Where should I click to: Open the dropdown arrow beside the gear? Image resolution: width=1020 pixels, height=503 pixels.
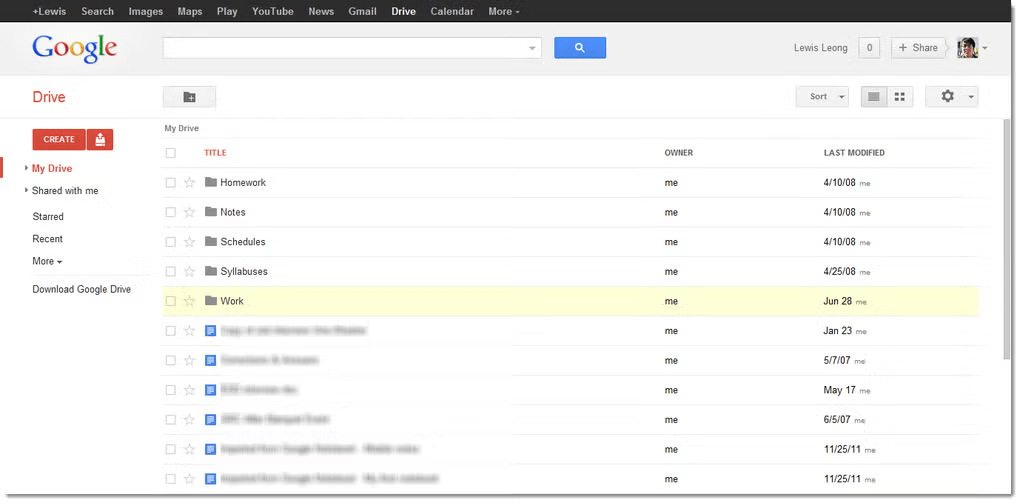971,97
